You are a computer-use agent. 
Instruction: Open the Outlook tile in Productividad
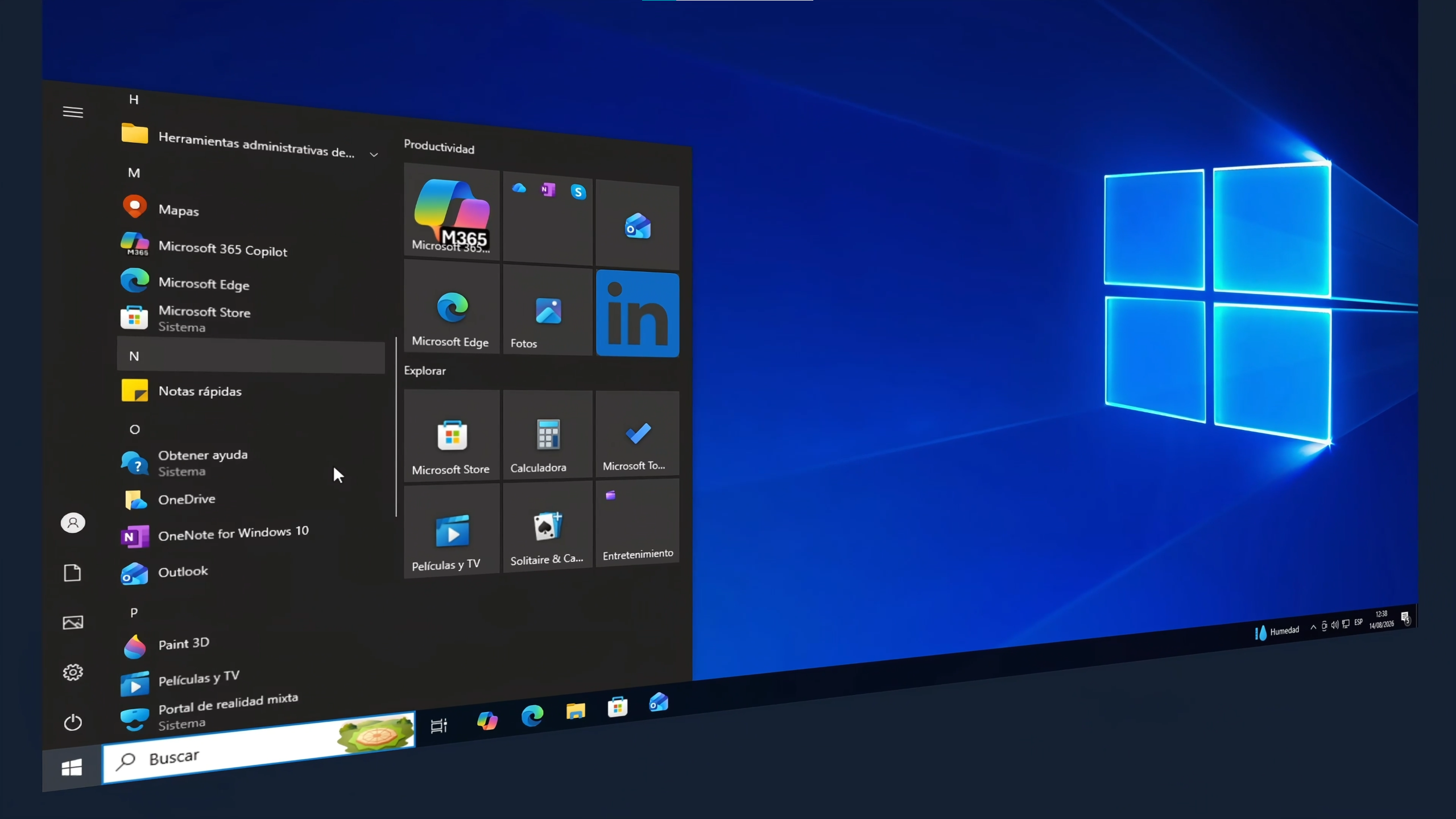click(x=638, y=225)
